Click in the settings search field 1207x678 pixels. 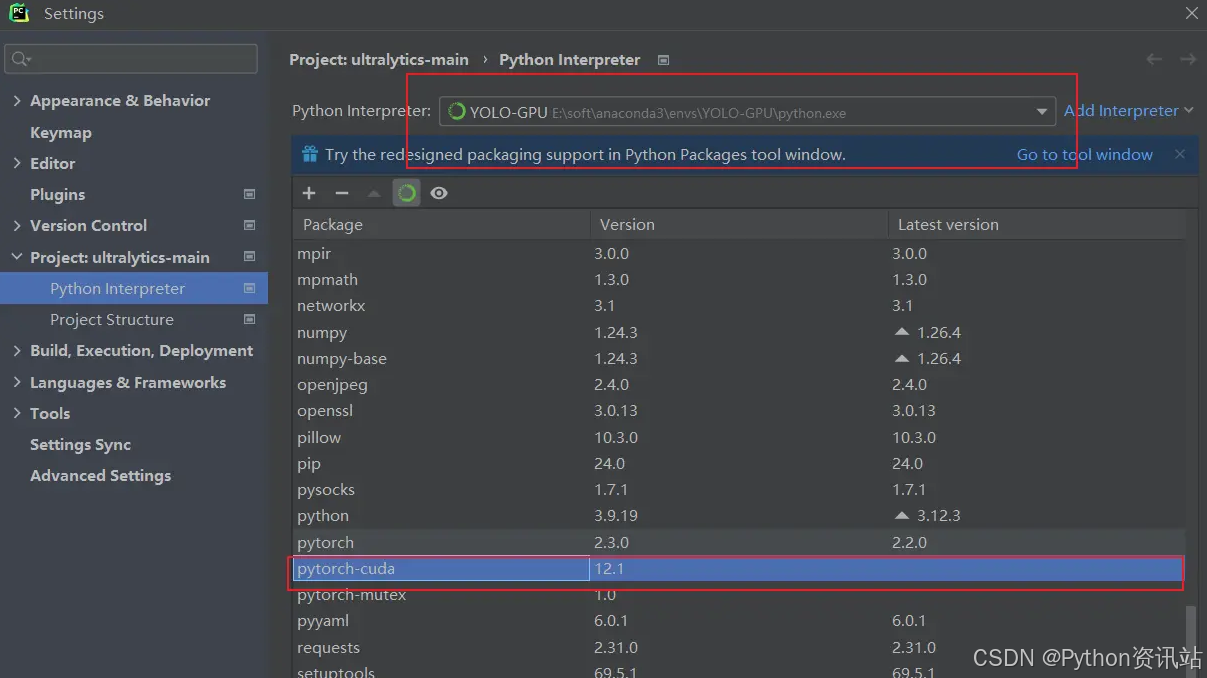pos(132,59)
